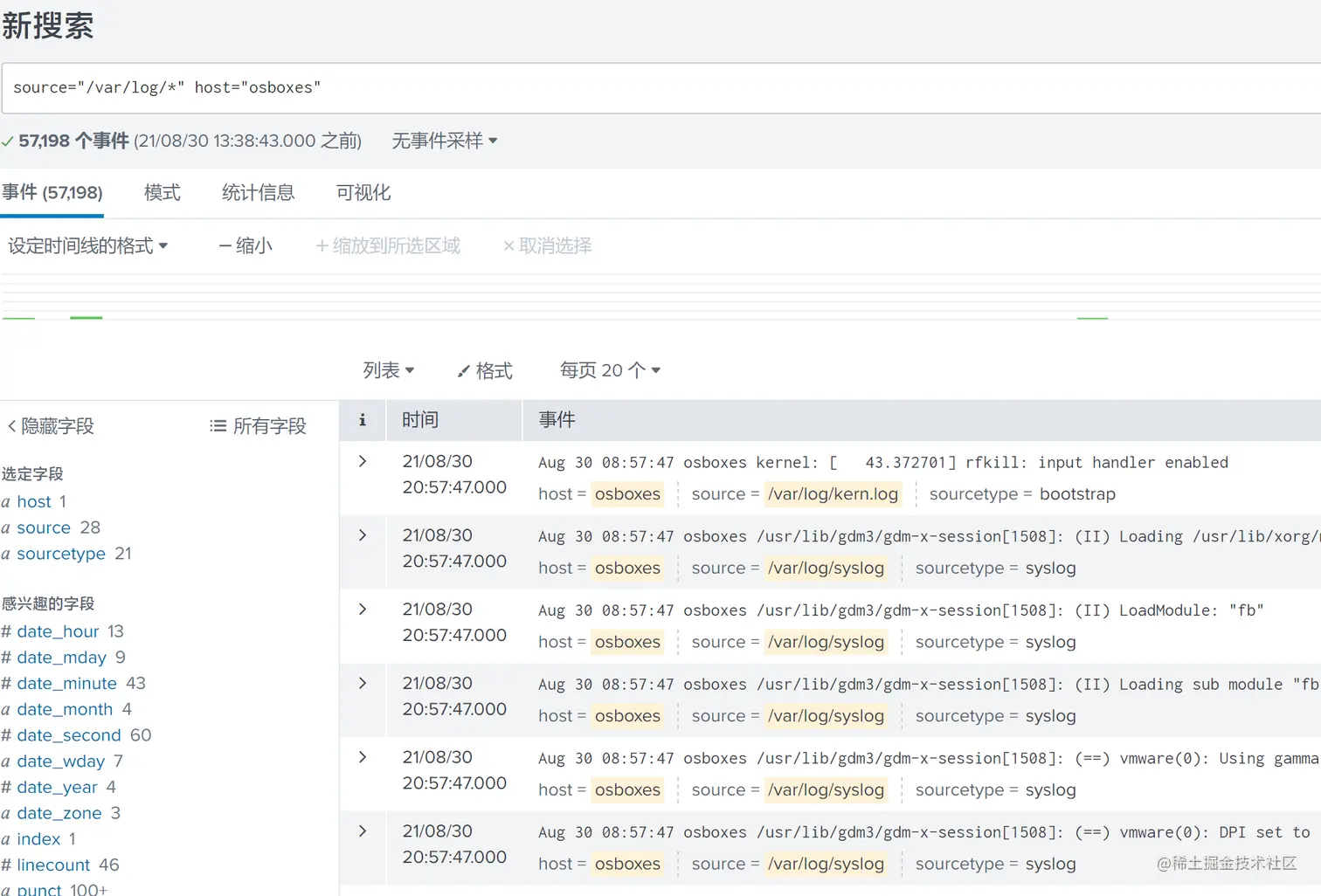This screenshot has width=1321, height=896.
Task: Open the 统计信息 tab
Action: point(258,192)
